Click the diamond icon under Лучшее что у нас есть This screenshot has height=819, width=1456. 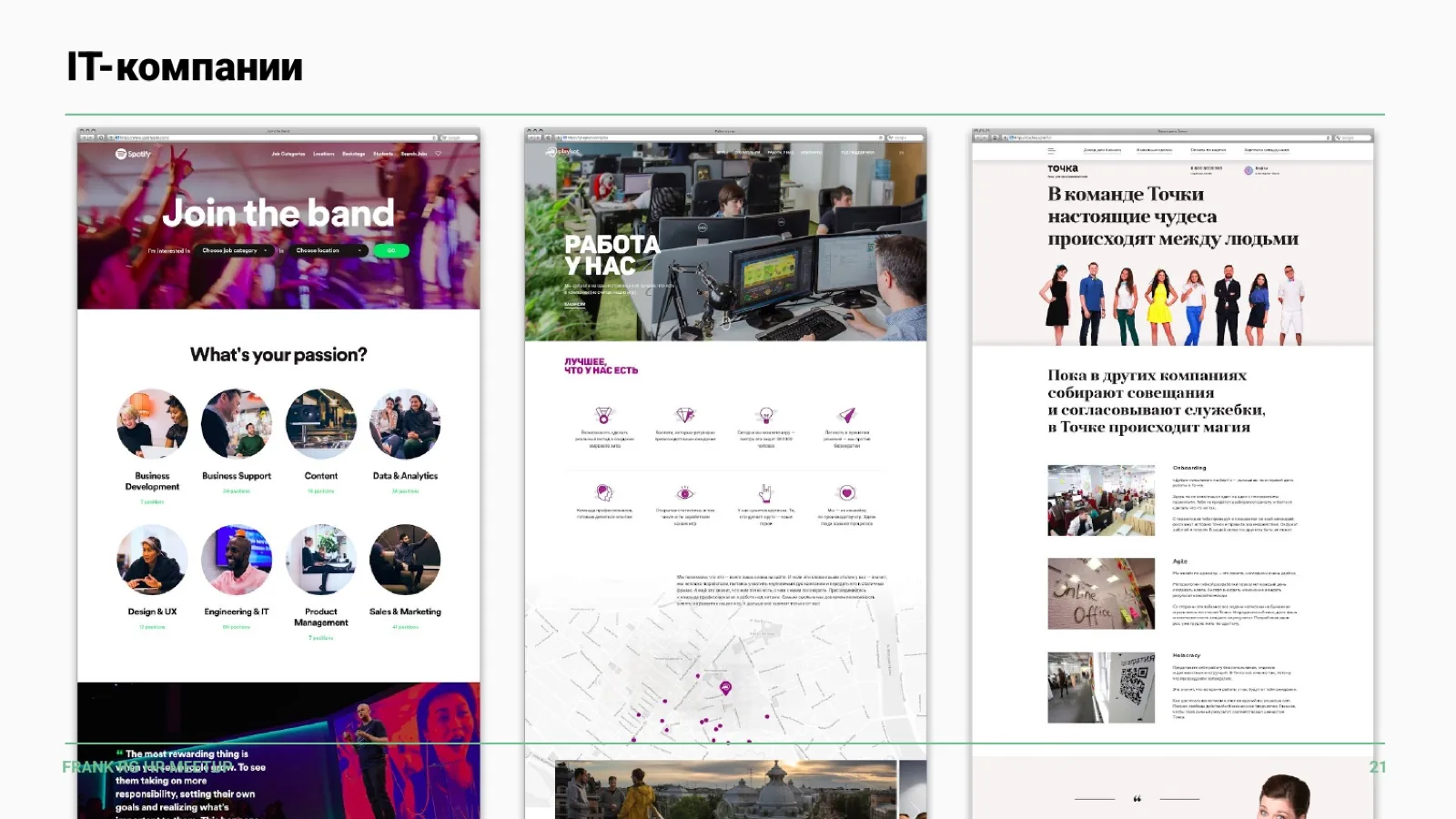[x=685, y=415]
